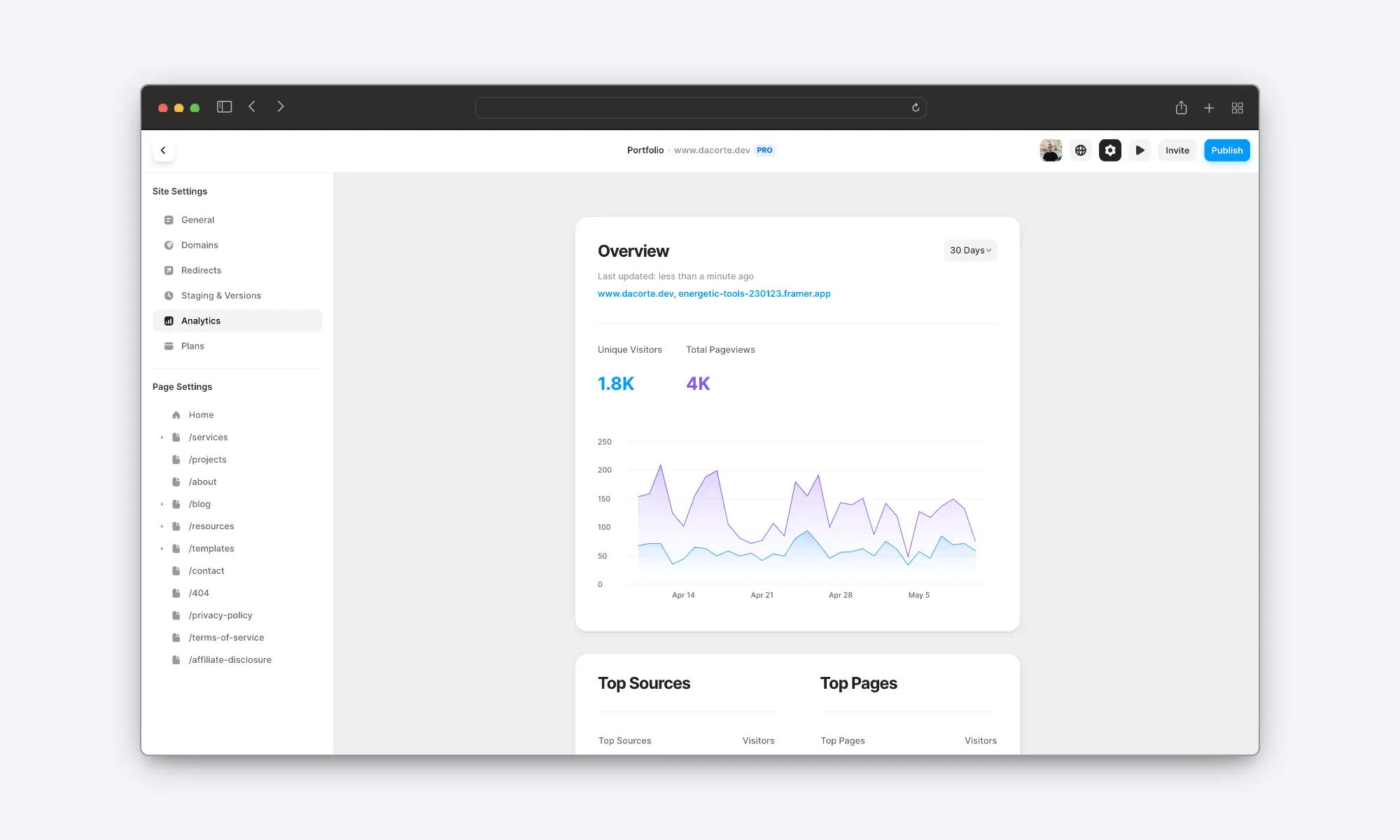Expand the /templates tree item
1400x840 pixels.
pos(162,548)
